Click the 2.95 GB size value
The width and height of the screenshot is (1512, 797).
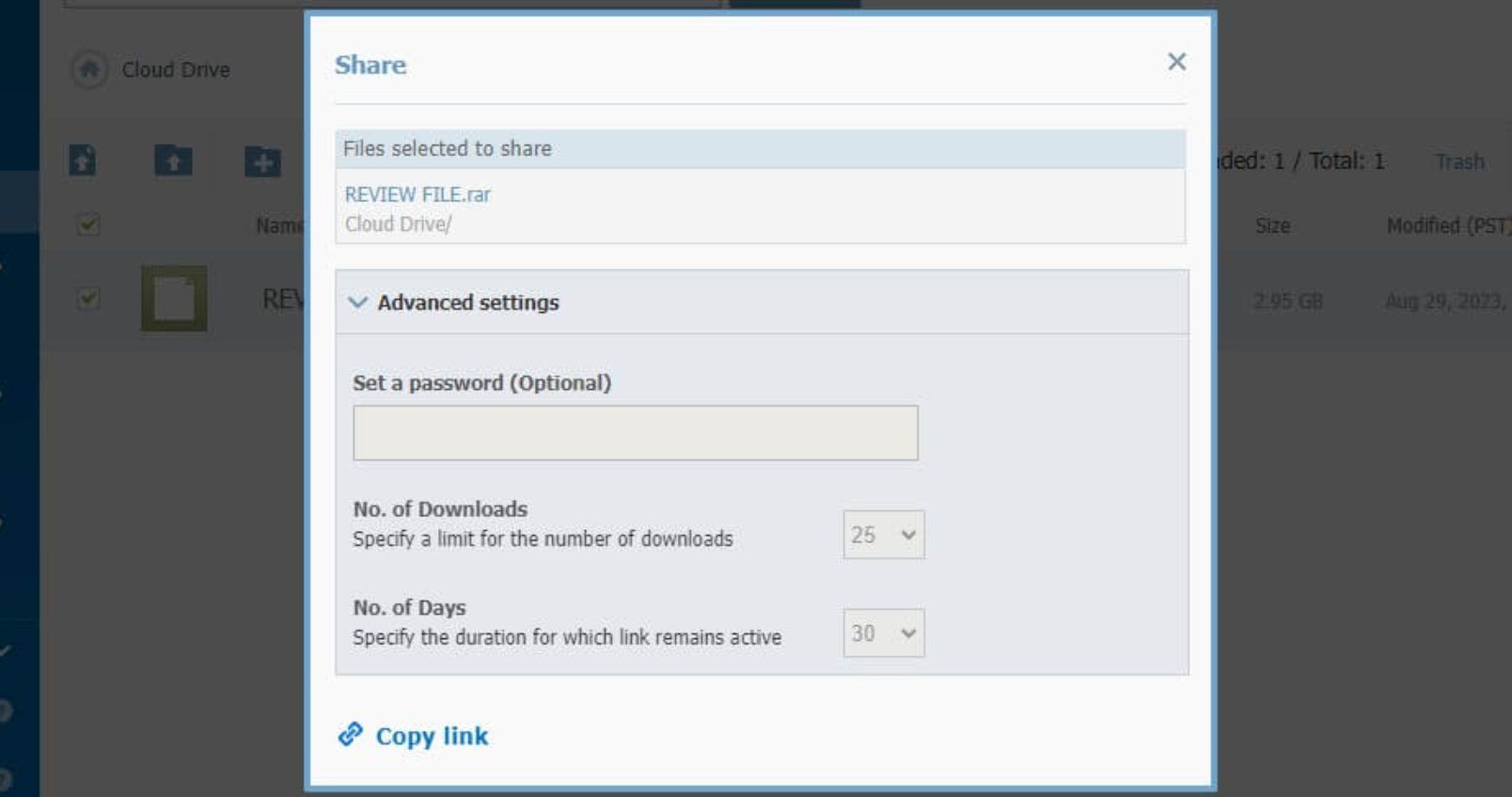(1288, 302)
